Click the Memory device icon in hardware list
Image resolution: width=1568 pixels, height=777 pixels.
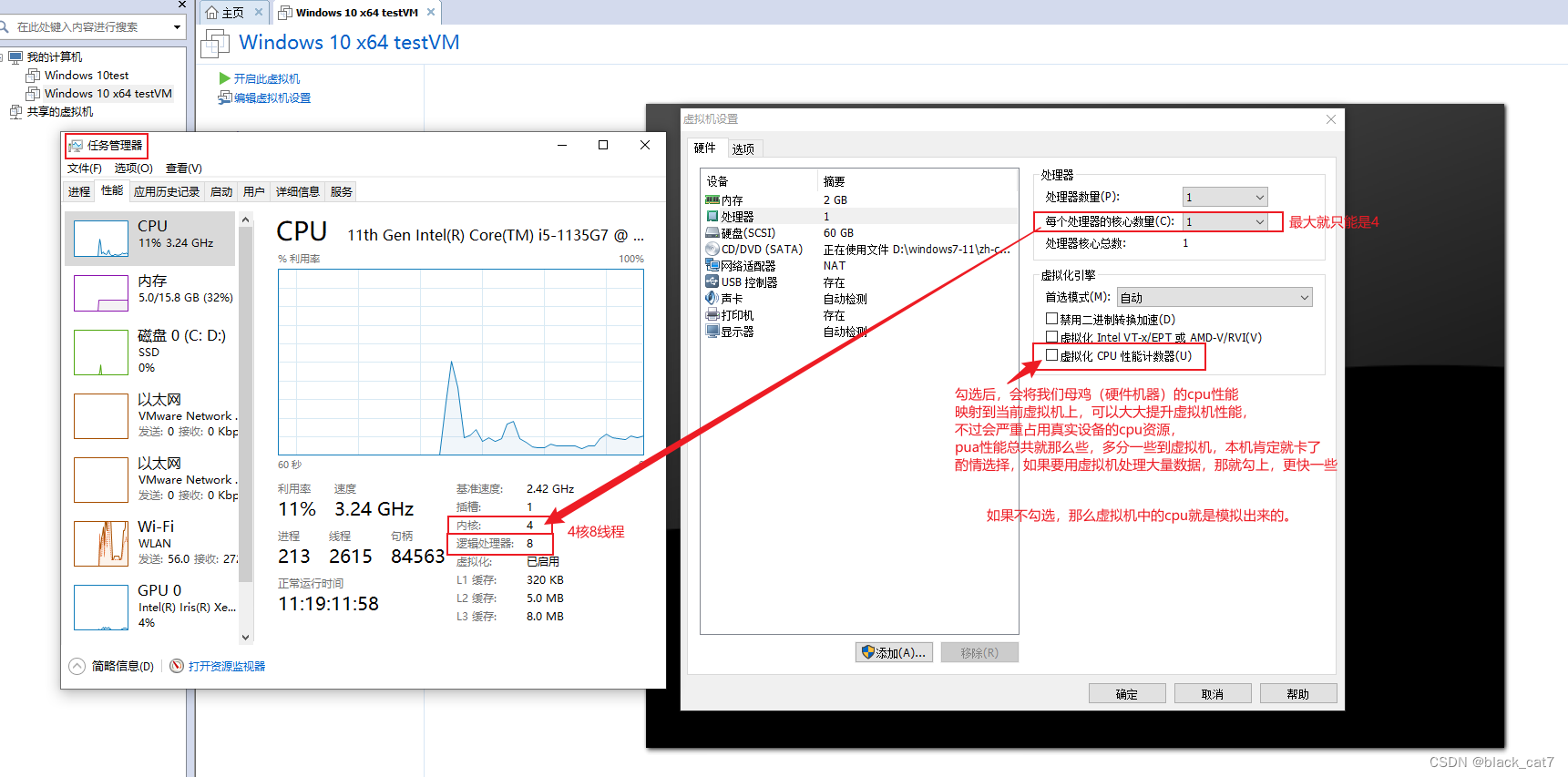pos(712,199)
